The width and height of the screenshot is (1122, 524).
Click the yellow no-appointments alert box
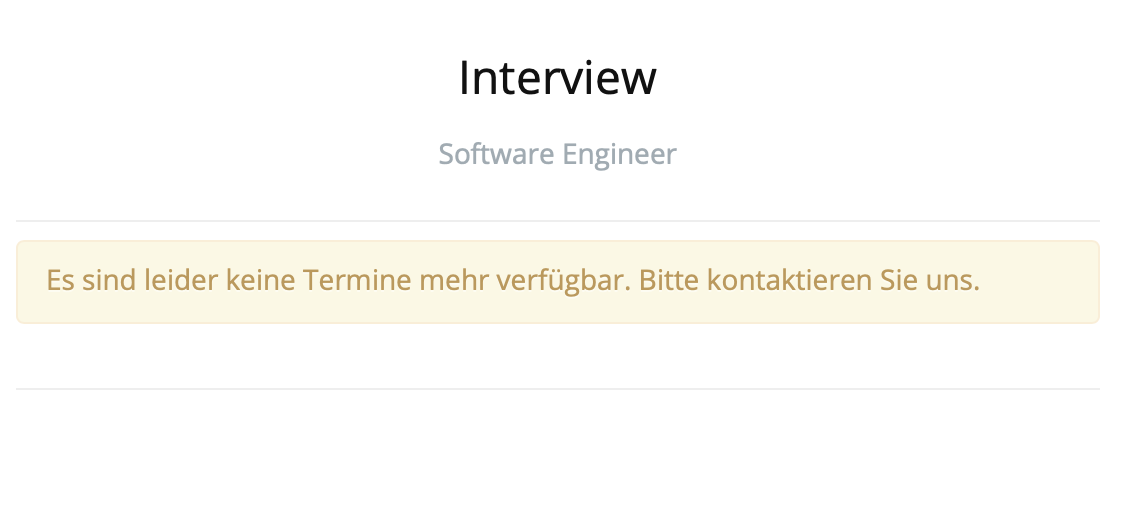[557, 282]
